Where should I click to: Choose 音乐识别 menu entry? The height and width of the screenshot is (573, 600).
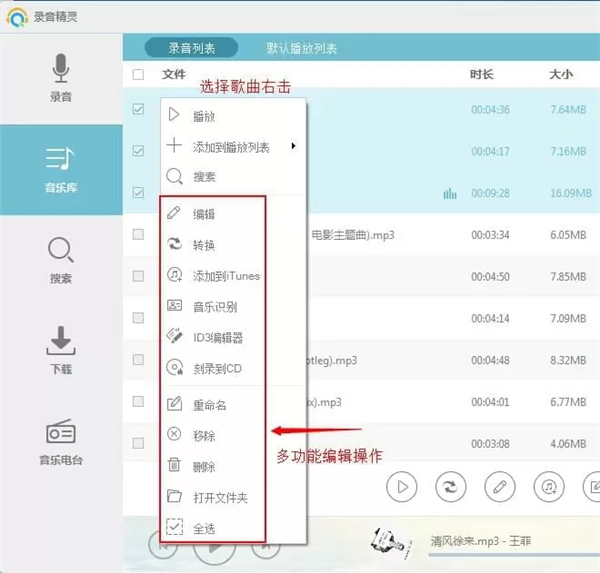[x=233, y=307]
